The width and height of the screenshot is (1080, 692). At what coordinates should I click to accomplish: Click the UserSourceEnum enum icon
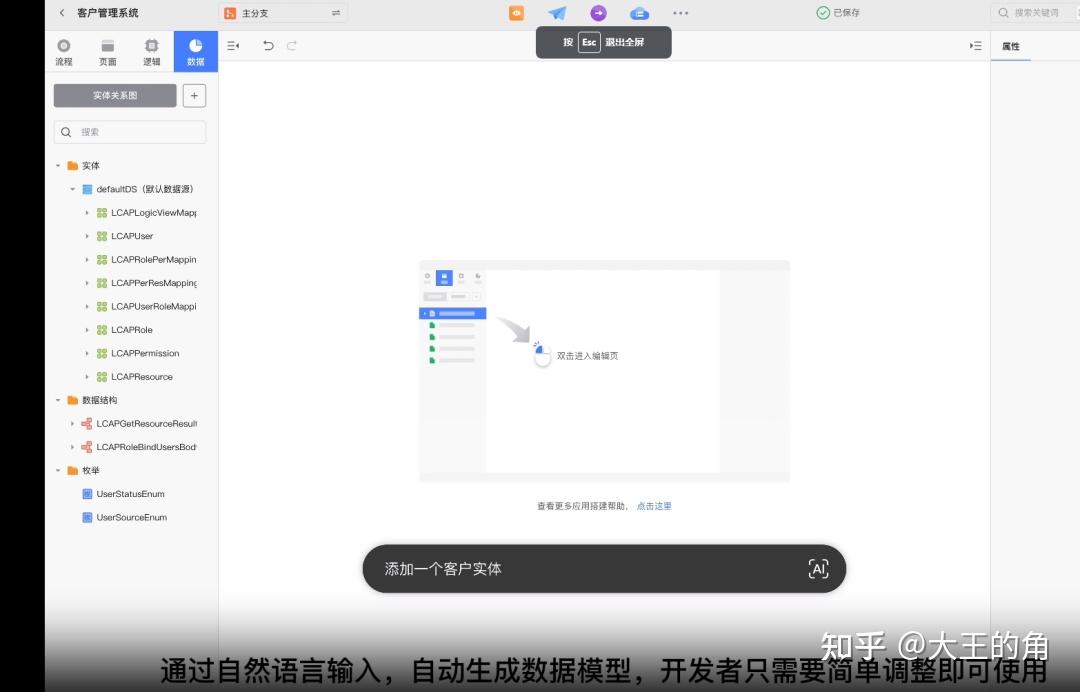click(x=87, y=517)
